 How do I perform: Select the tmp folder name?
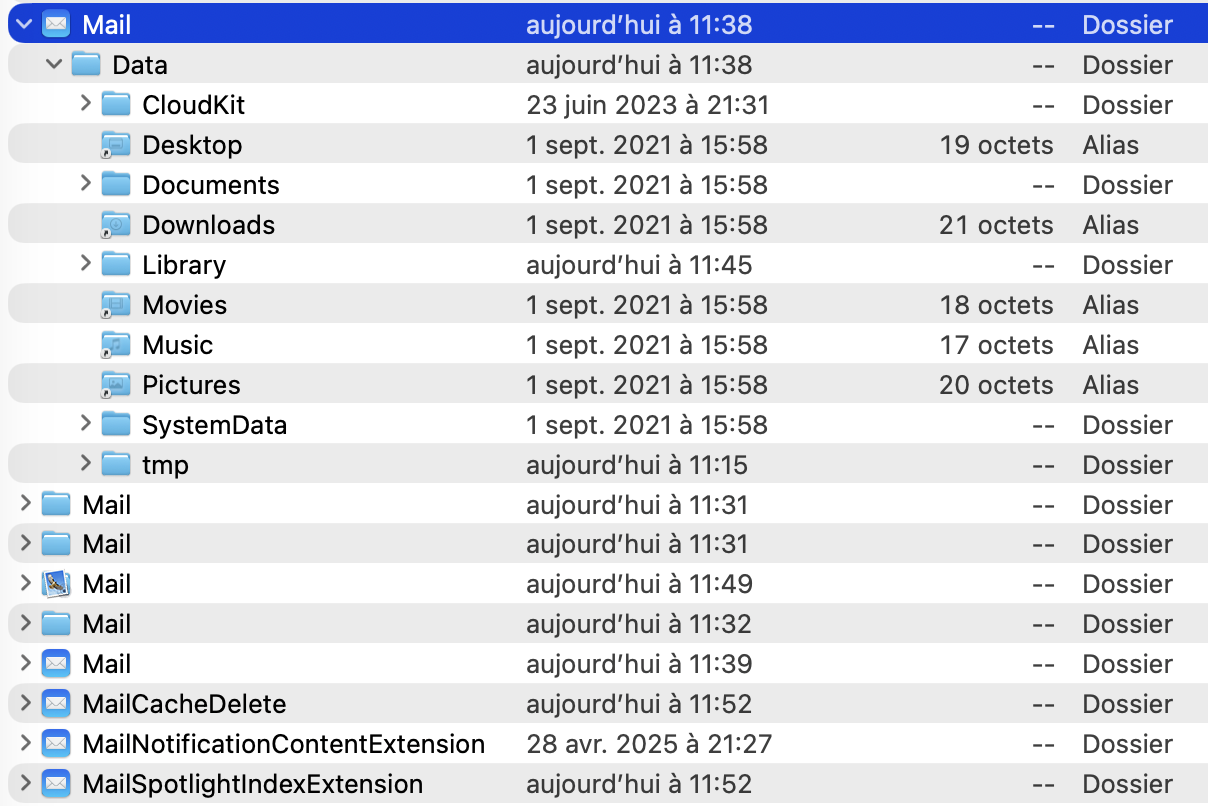click(165, 465)
